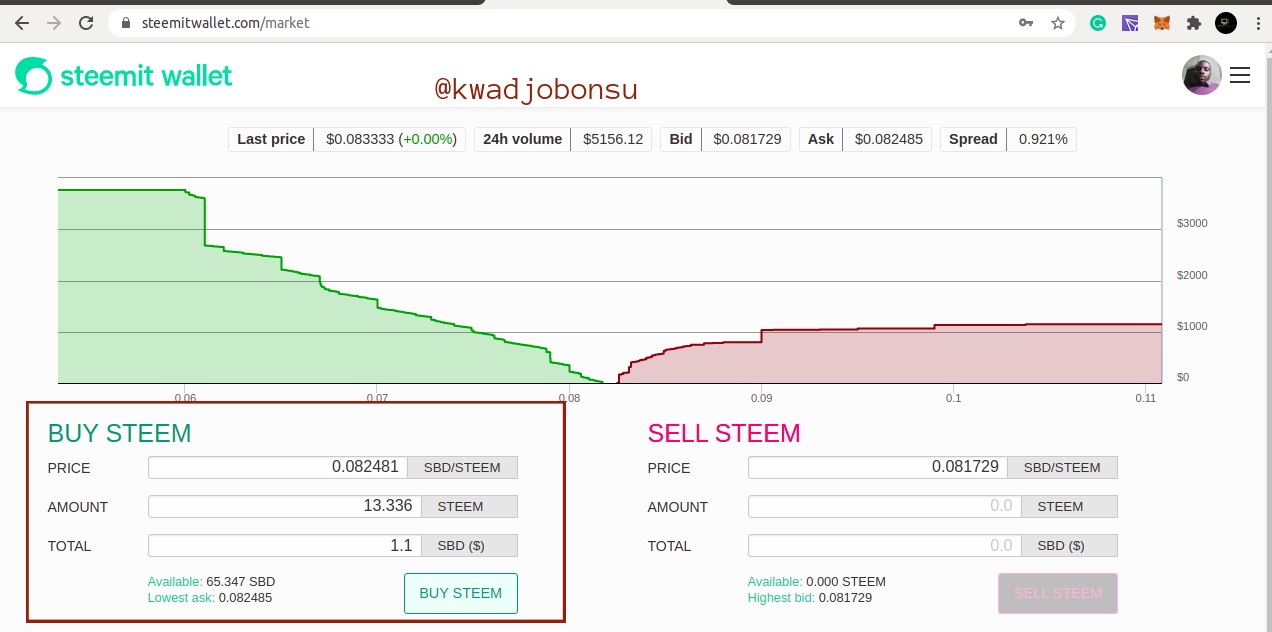Screen dimensions: 1272x632
Task: Click highest bid 0.081729 value
Action: 845,598
